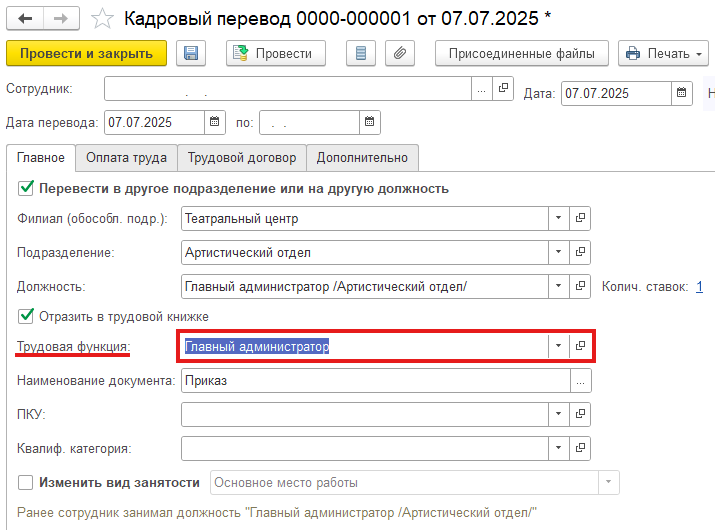Expand the Квалиф. категория dropdown list
715x530 pixels.
tap(559, 448)
